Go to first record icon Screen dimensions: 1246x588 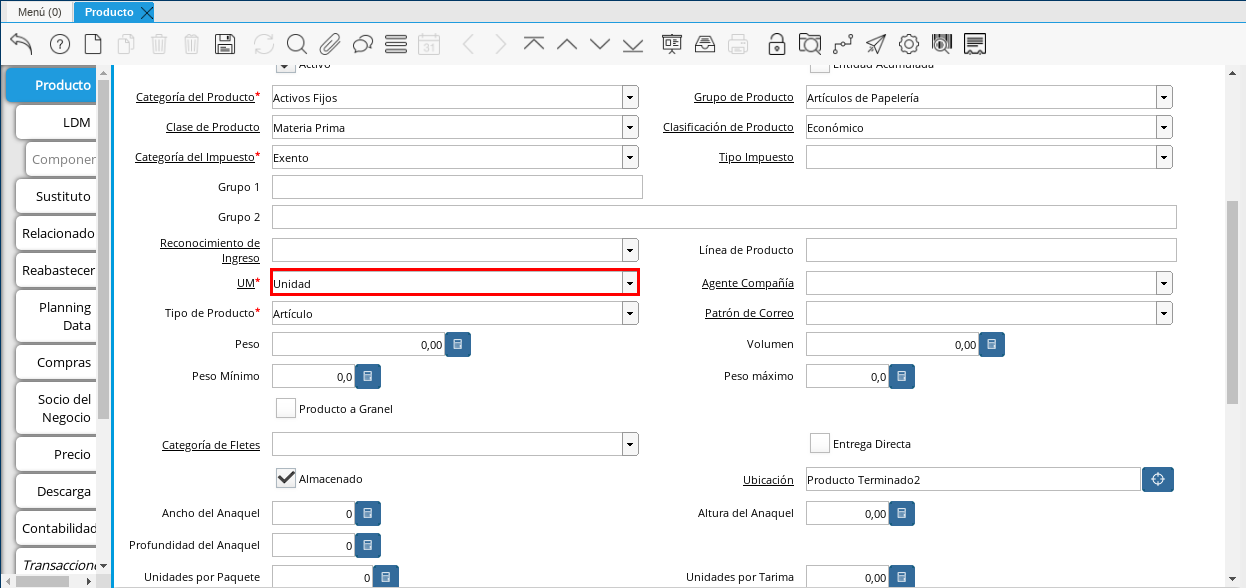click(534, 44)
